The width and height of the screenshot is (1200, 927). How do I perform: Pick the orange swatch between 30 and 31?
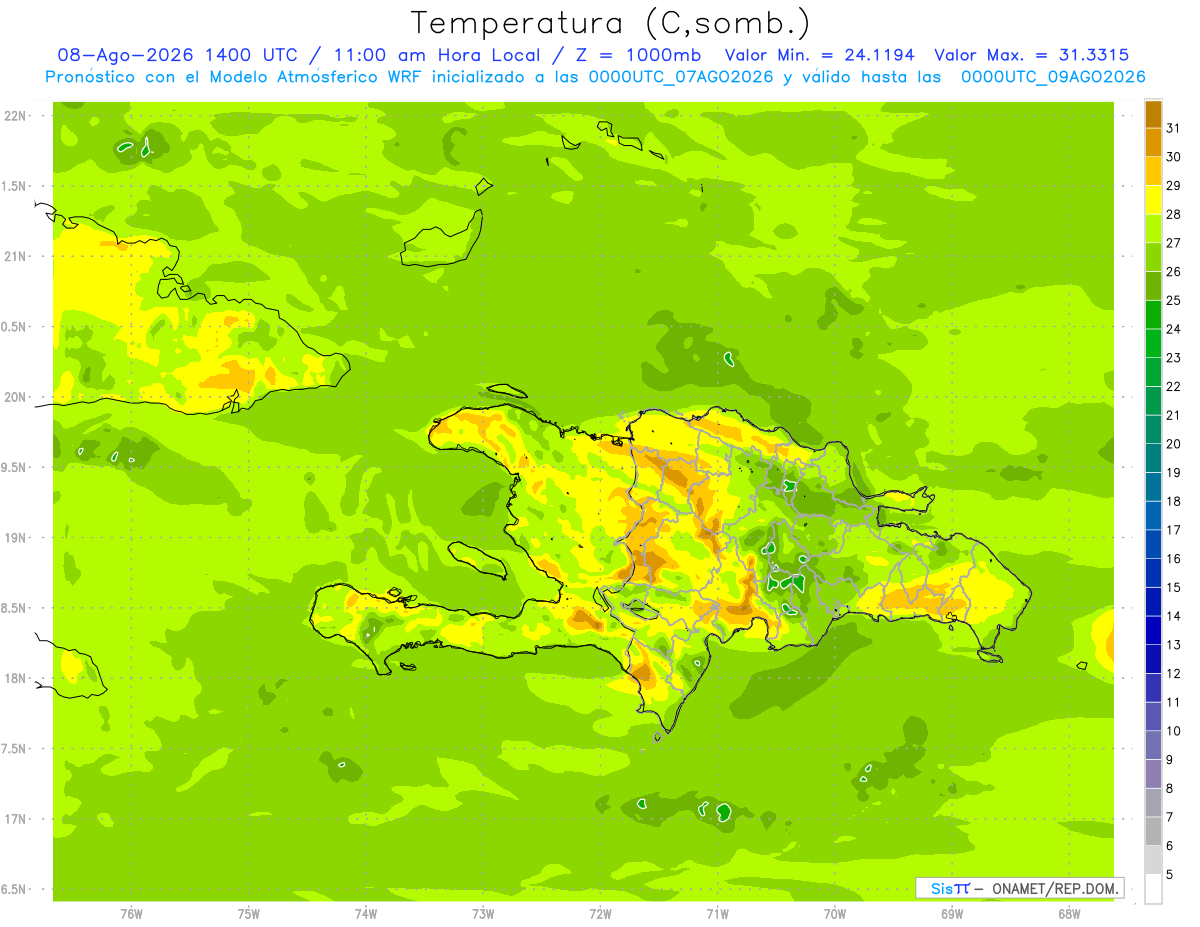tap(1153, 143)
